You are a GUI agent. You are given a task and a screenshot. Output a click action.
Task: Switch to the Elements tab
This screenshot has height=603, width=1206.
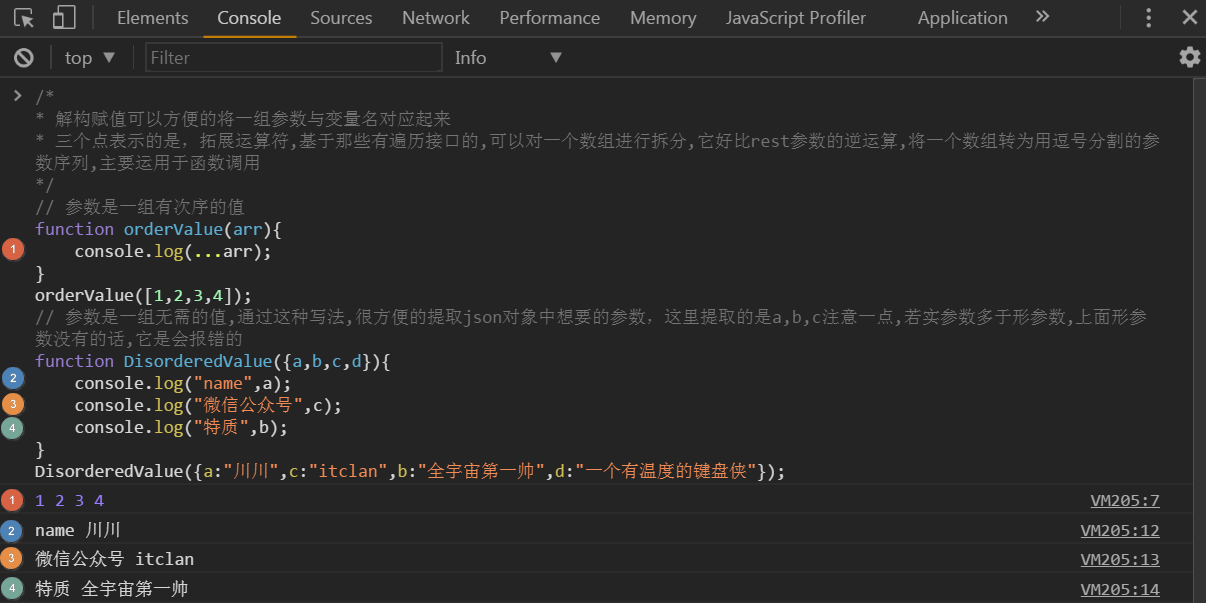coord(152,18)
